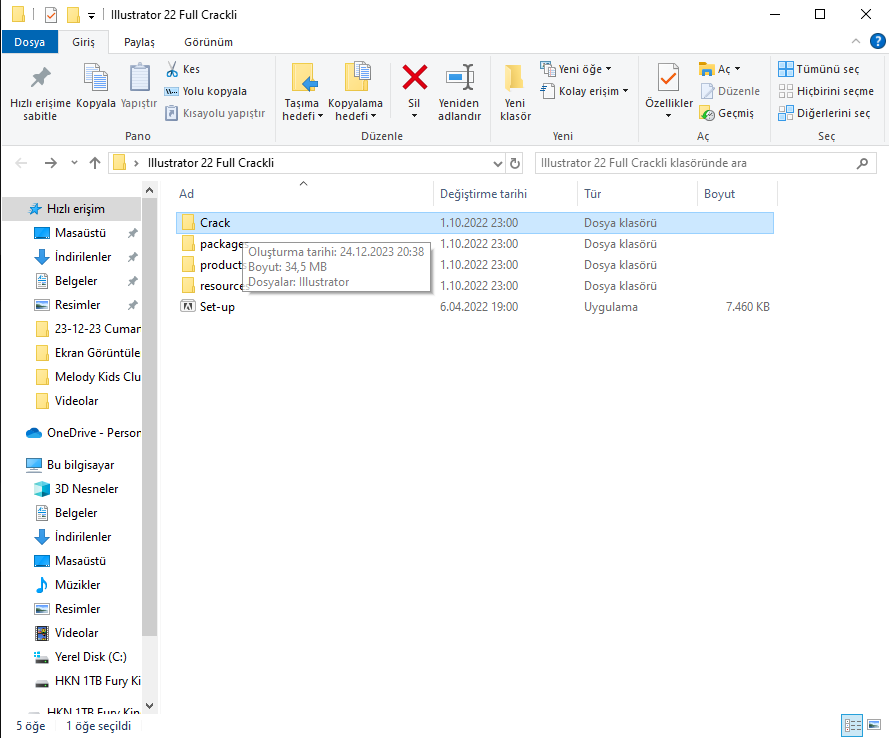Refresh the folder view
The width and height of the screenshot is (890, 738).
[x=515, y=163]
